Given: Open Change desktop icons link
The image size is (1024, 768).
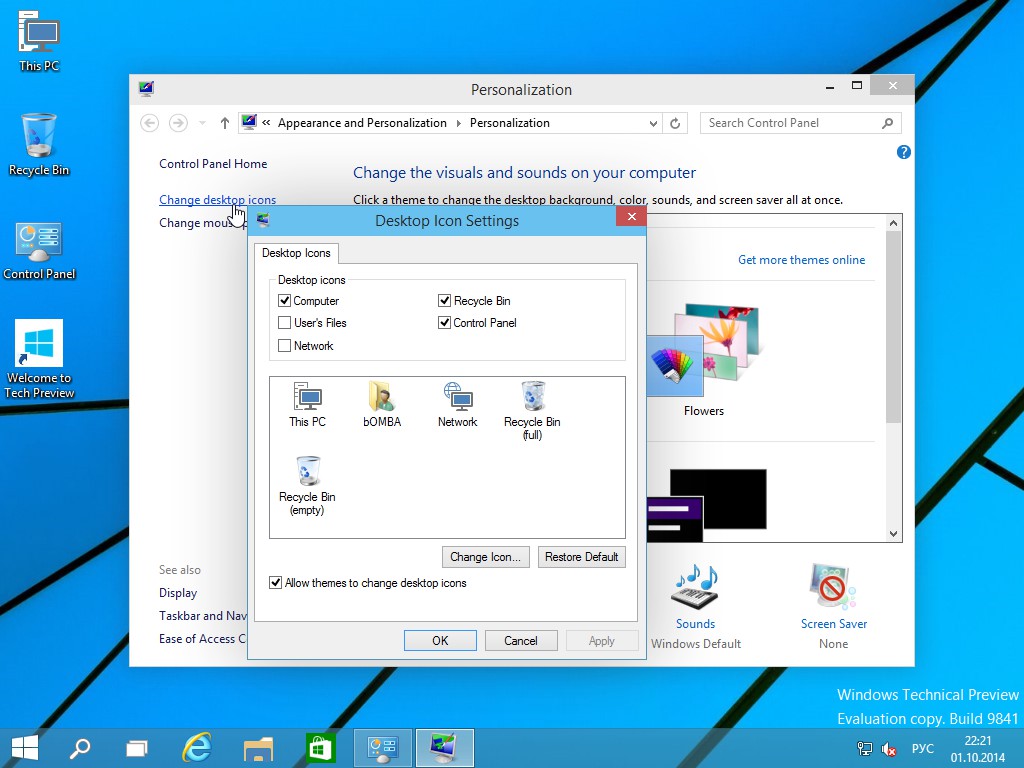Looking at the screenshot, I should coord(217,200).
